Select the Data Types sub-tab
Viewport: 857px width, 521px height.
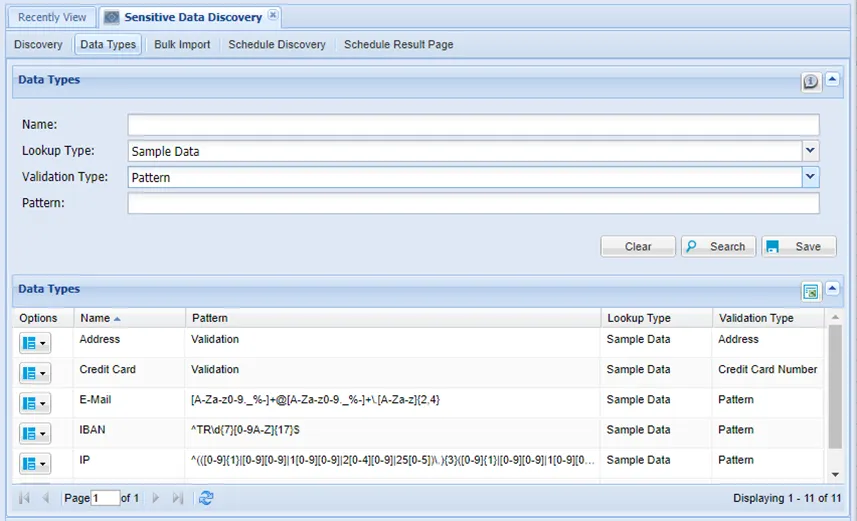108,44
